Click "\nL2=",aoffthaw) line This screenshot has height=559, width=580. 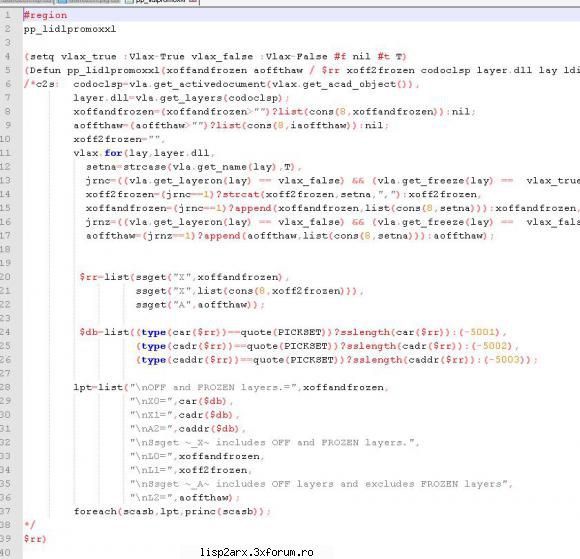185,498
